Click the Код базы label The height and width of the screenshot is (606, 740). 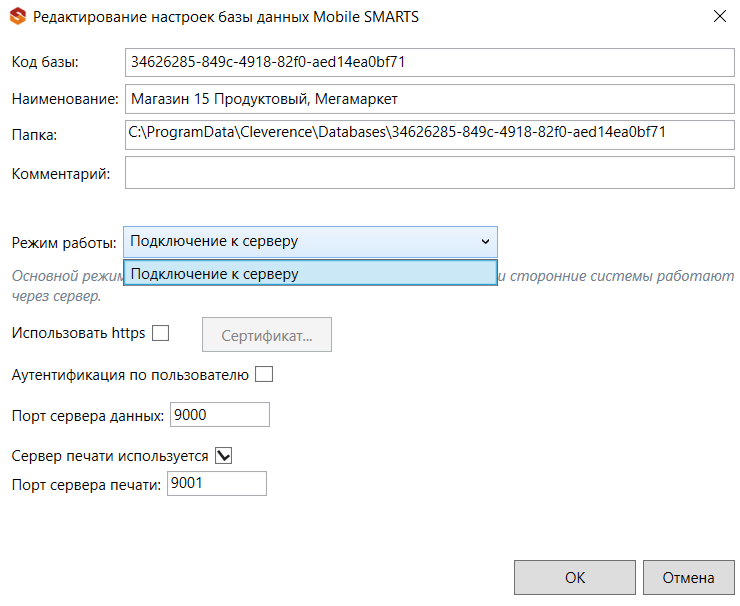coord(45,62)
